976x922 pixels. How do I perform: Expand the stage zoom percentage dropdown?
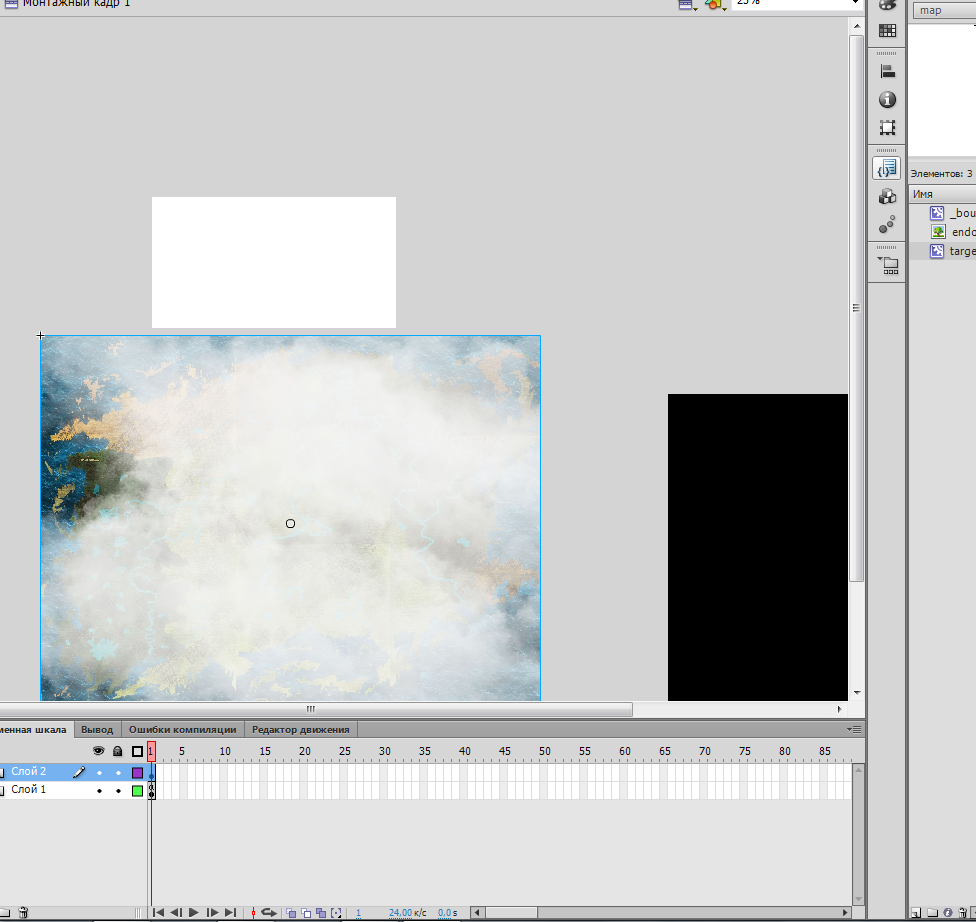point(855,3)
